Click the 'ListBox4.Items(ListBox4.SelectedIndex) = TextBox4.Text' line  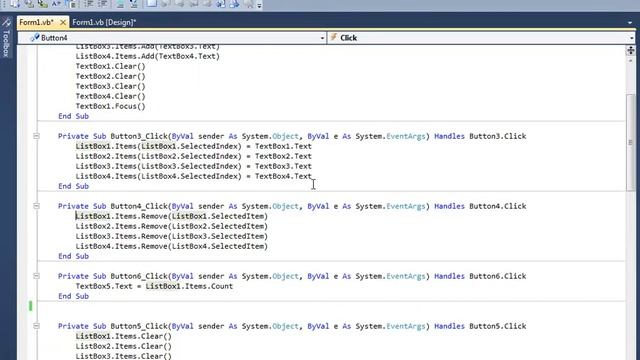[x=193, y=176]
